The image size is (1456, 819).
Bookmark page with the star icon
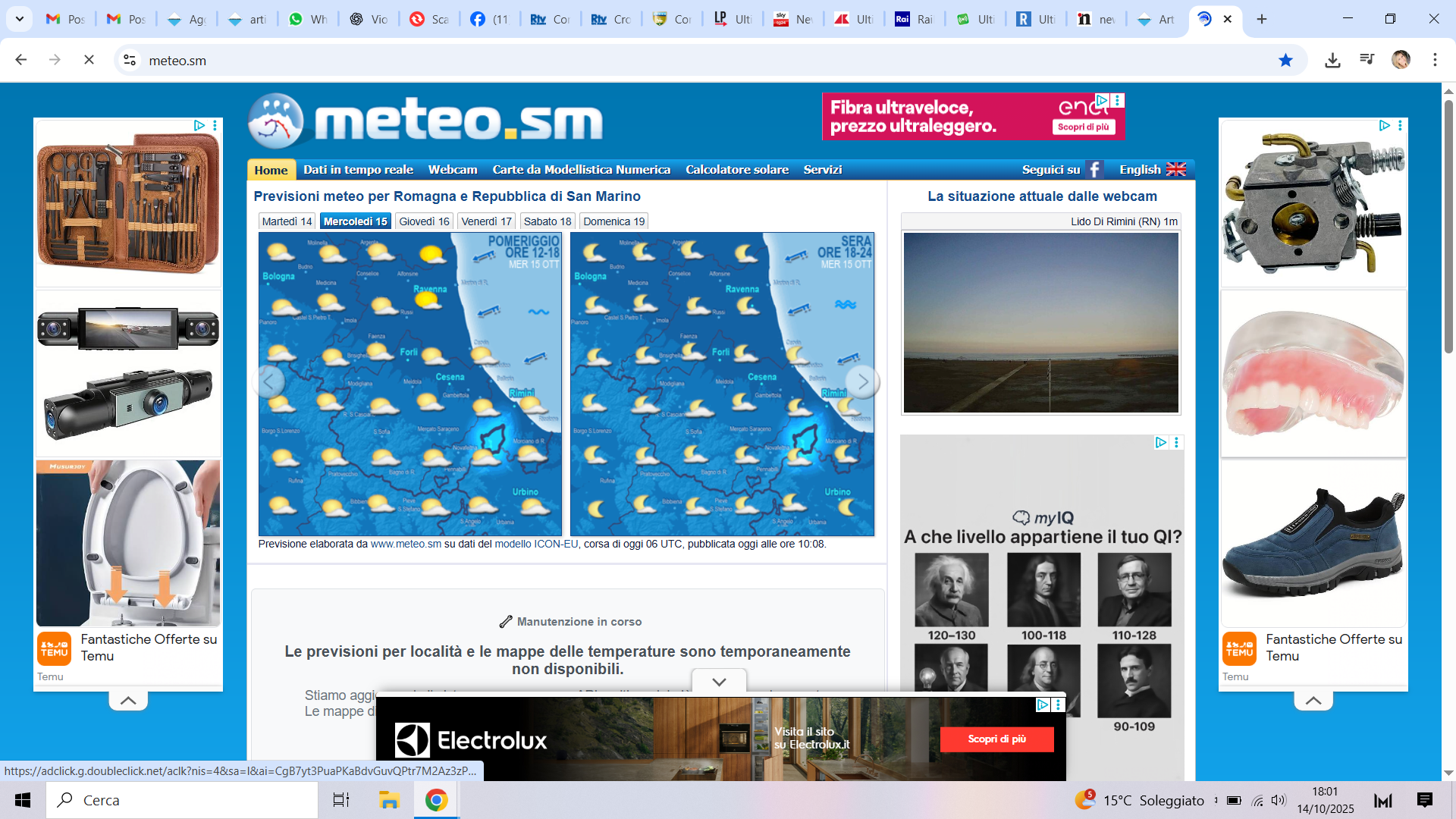click(1285, 60)
